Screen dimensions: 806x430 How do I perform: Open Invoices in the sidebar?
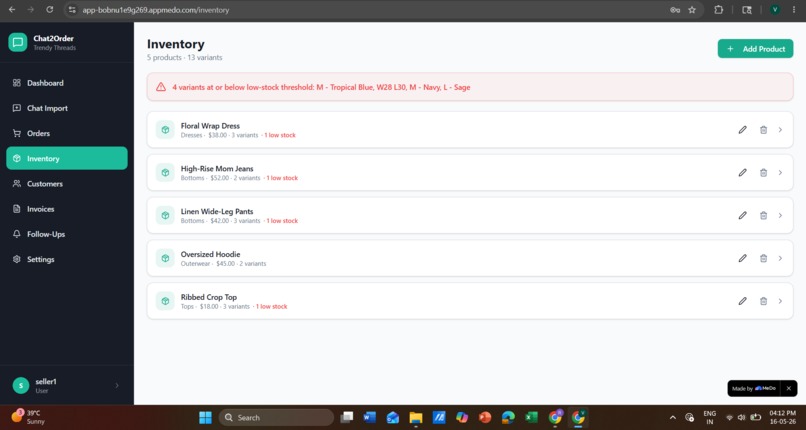(x=67, y=209)
